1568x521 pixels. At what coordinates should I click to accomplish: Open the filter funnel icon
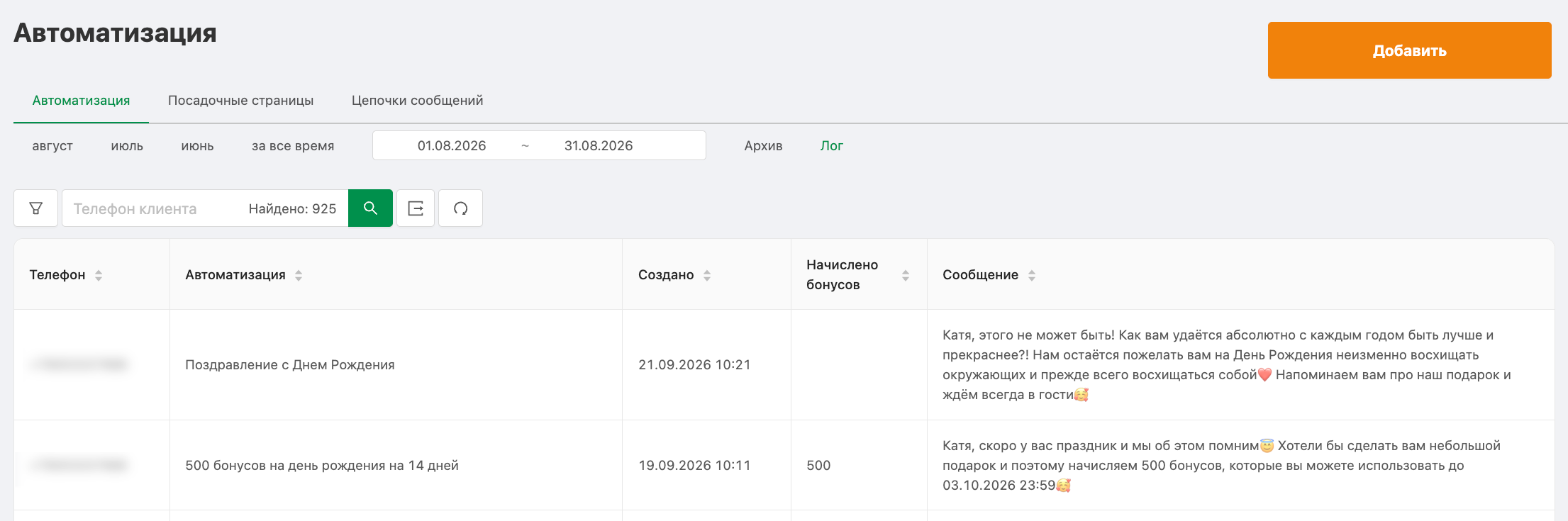(x=35, y=208)
